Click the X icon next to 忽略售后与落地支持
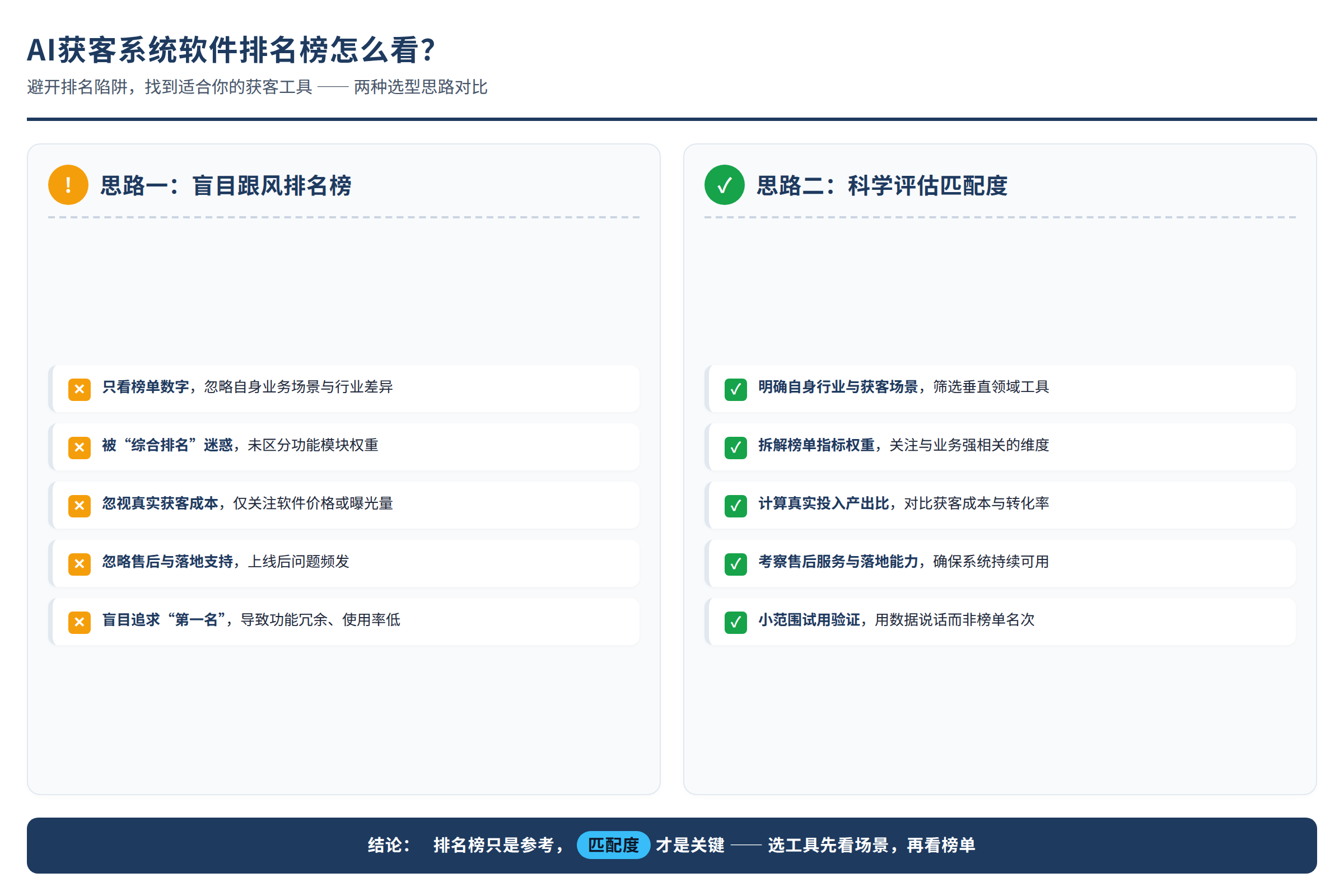Screen dimensions: 1344x896 click(x=80, y=564)
